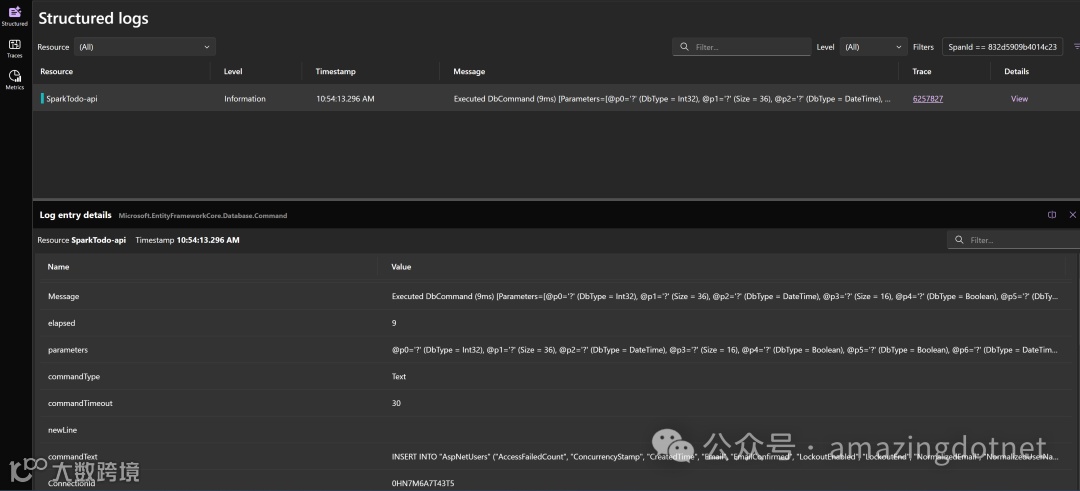This screenshot has height=491, width=1080.
Task: Select timestamp 10:54:13.296 AM in log row
Action: tap(345, 99)
